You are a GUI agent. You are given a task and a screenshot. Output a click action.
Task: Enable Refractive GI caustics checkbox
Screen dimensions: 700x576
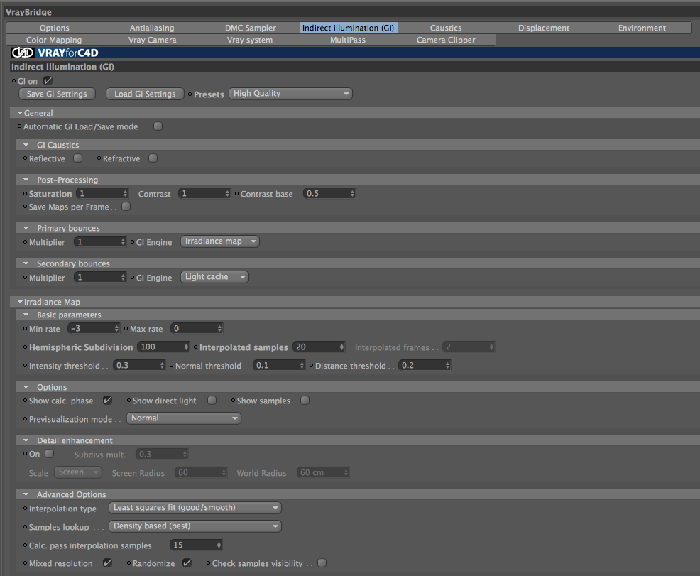pos(153,158)
